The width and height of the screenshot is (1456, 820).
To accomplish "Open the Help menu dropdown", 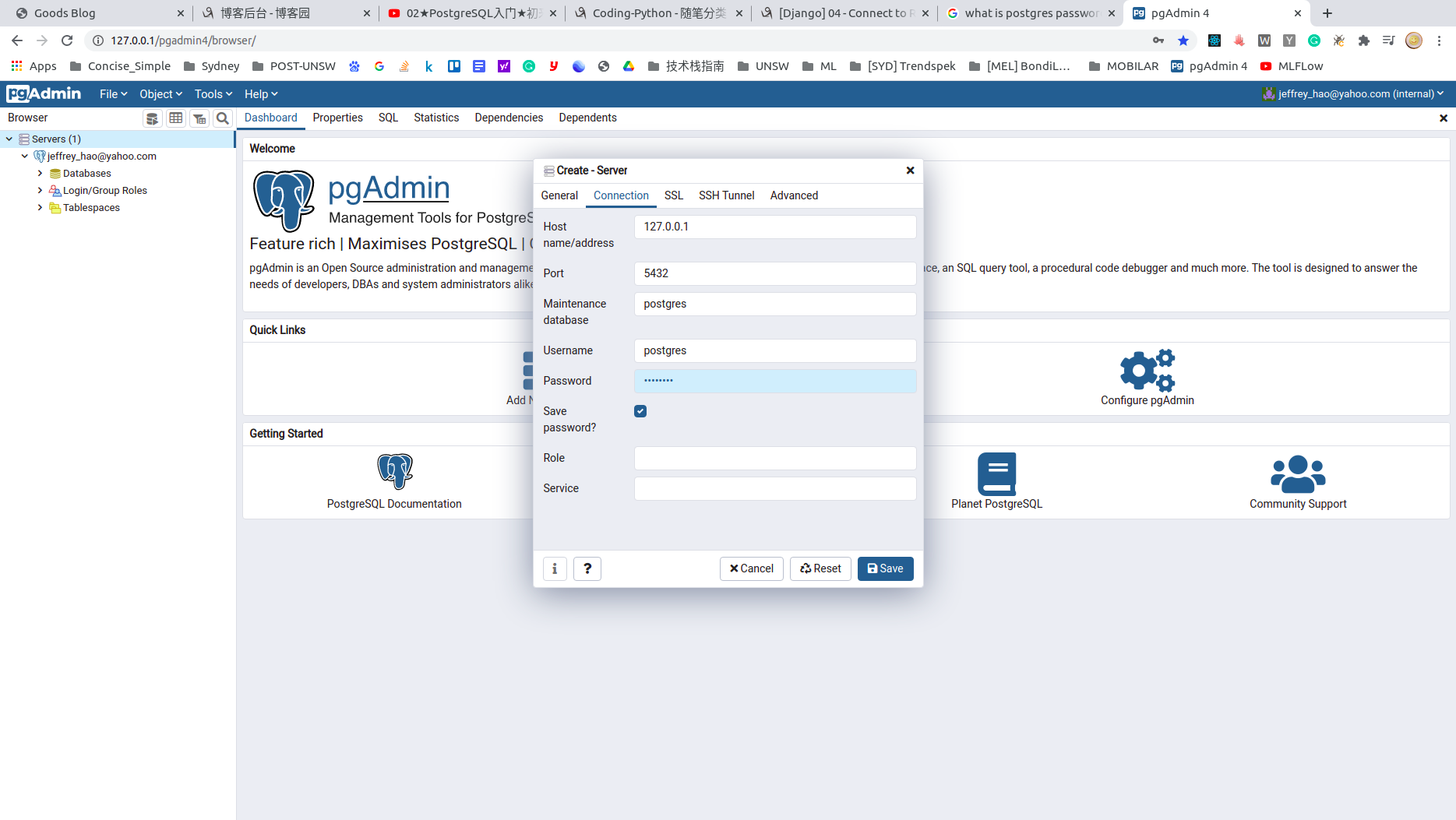I will click(261, 94).
